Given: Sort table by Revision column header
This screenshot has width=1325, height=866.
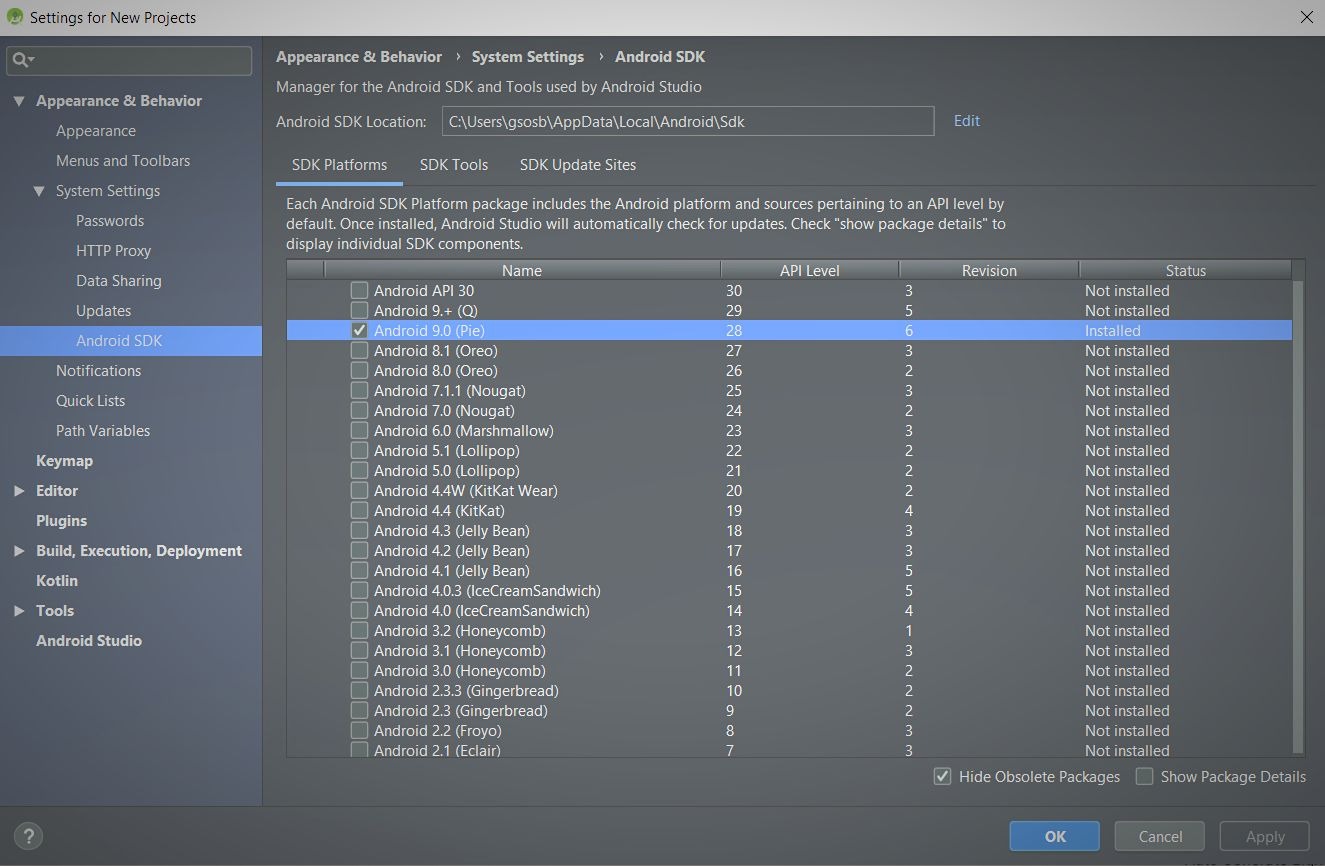Looking at the screenshot, I should pos(989,270).
